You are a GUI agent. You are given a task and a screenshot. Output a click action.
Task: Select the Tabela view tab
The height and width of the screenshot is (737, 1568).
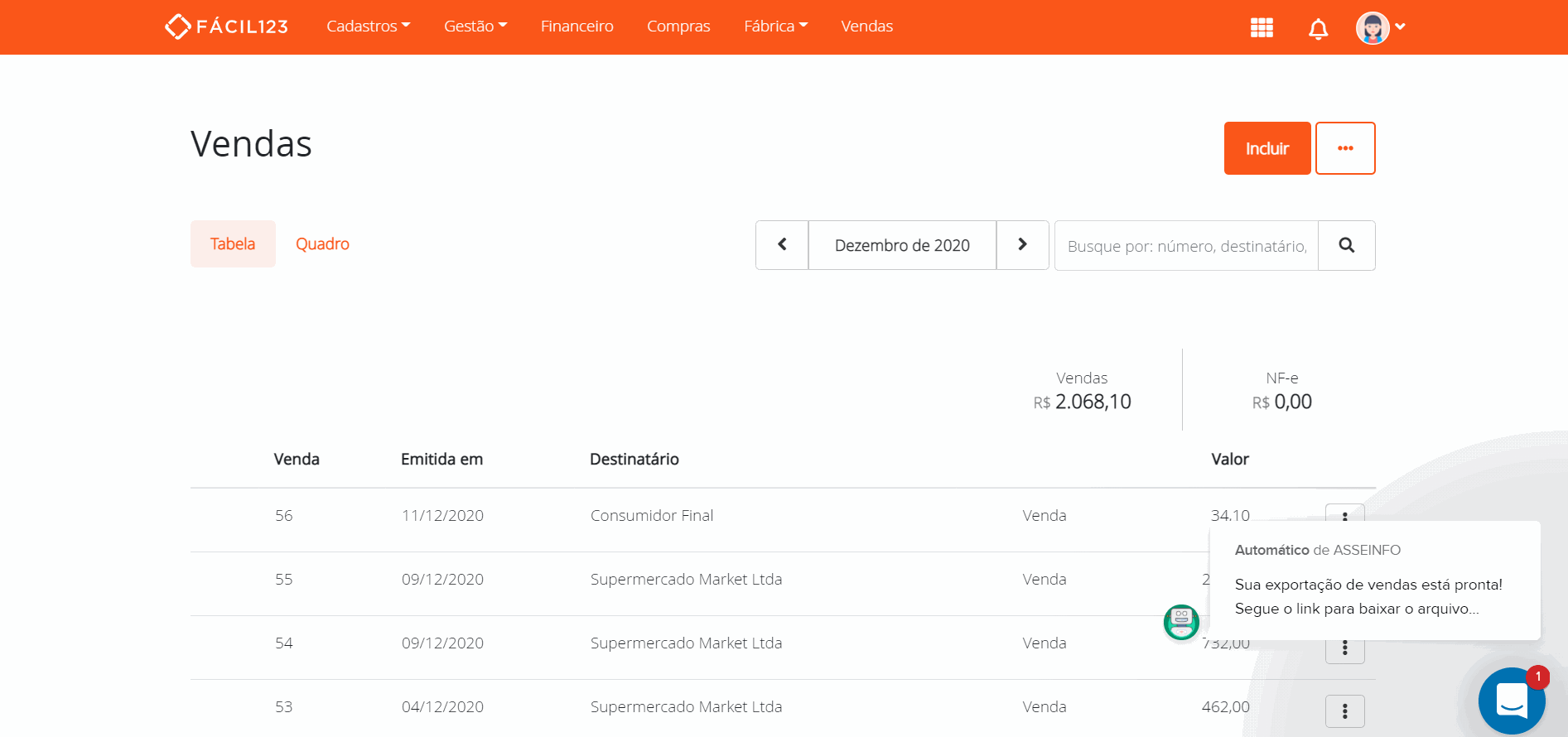(x=233, y=244)
